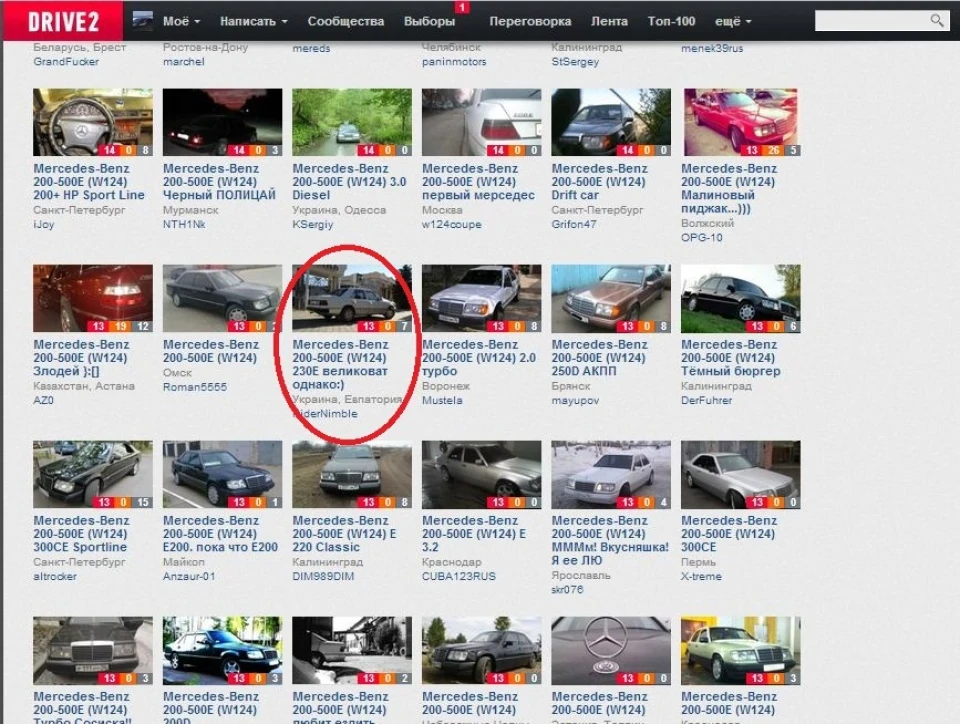Click the search magnifier icon
The width and height of the screenshot is (960, 724).
tap(936, 20)
